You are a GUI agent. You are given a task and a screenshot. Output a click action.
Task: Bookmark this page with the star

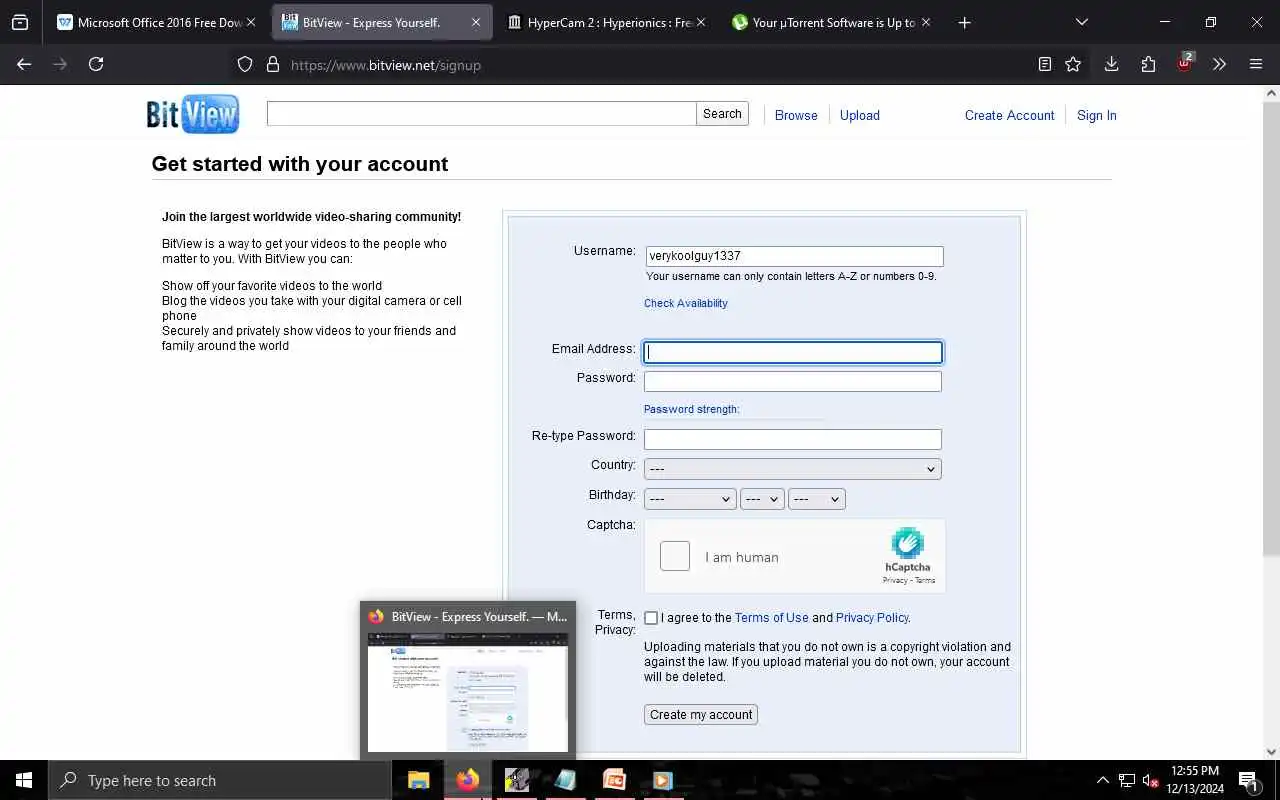1073,64
